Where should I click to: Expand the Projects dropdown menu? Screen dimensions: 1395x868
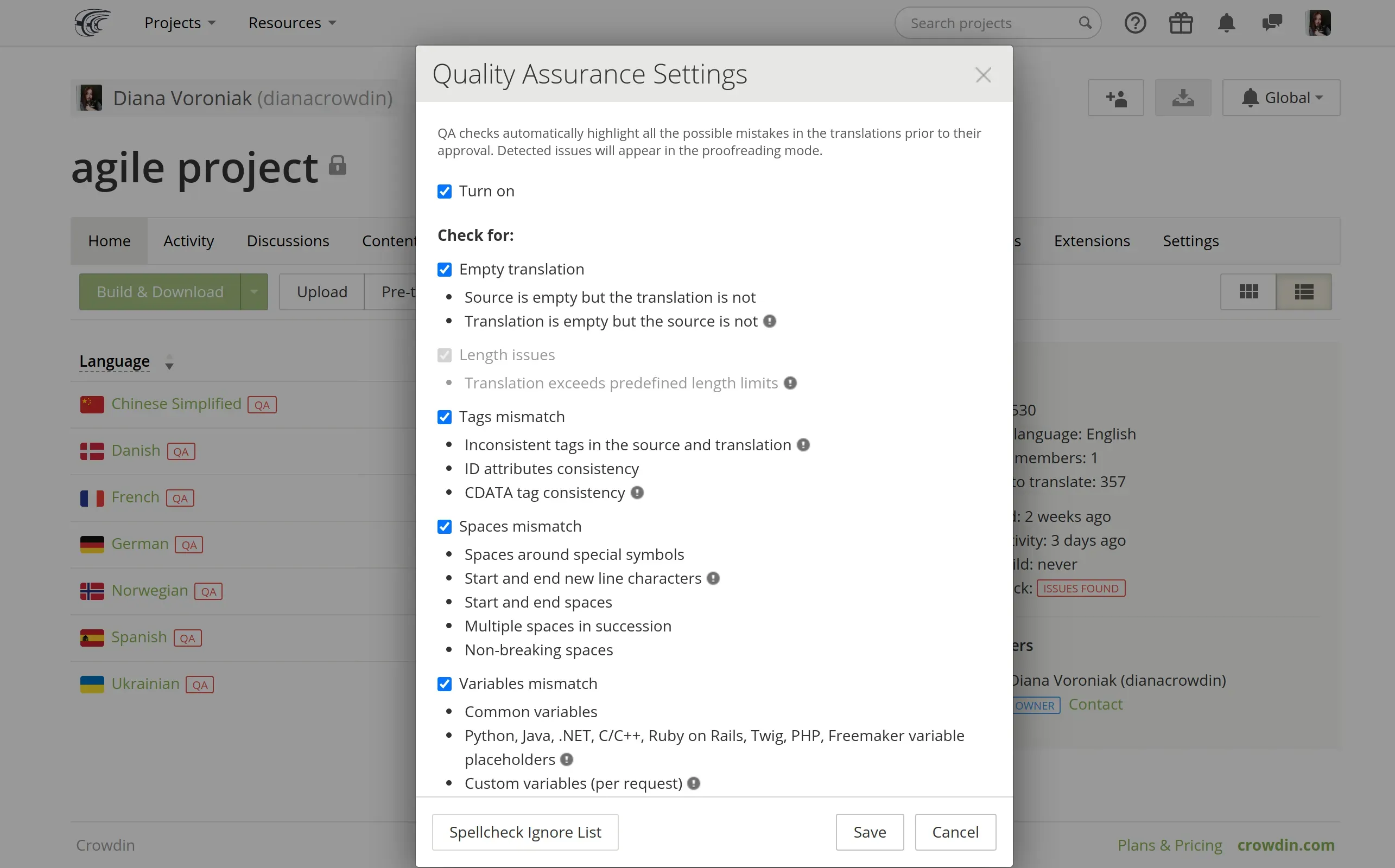click(x=180, y=23)
